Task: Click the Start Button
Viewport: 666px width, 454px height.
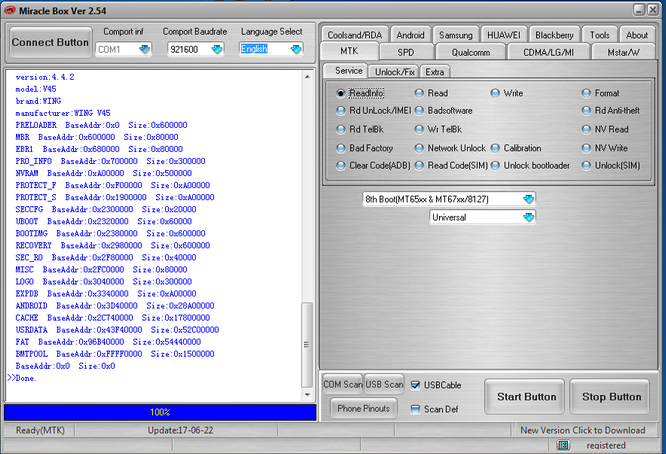Action: tap(526, 397)
